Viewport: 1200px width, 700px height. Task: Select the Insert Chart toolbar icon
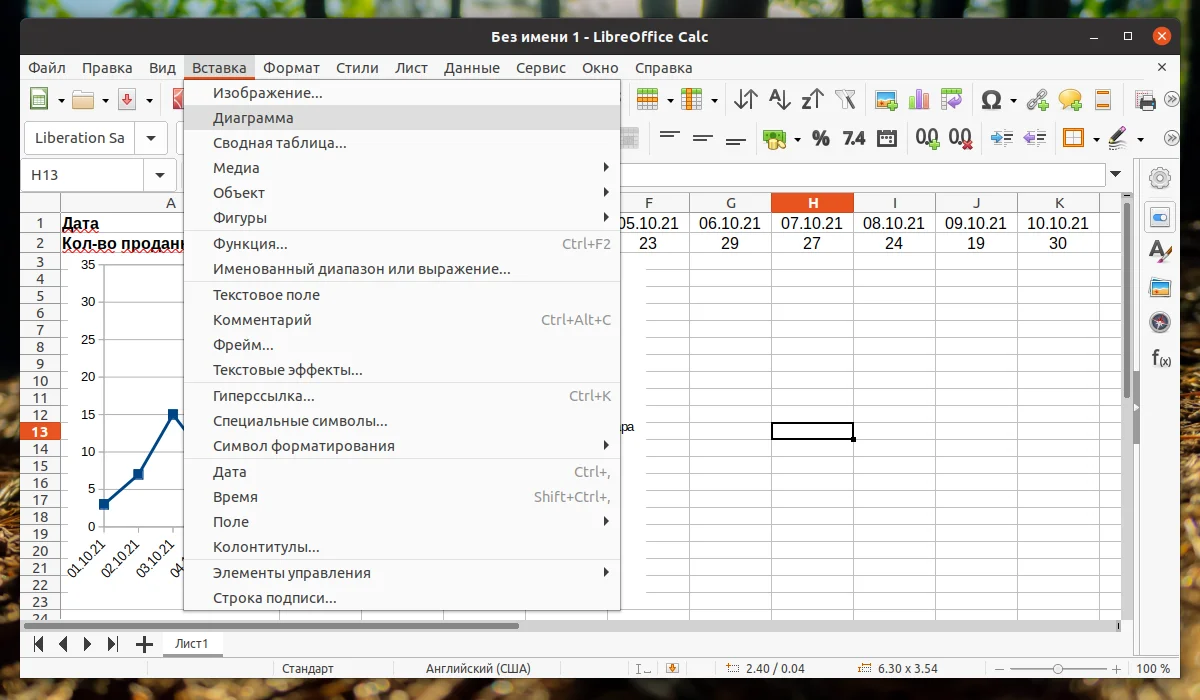[x=918, y=99]
